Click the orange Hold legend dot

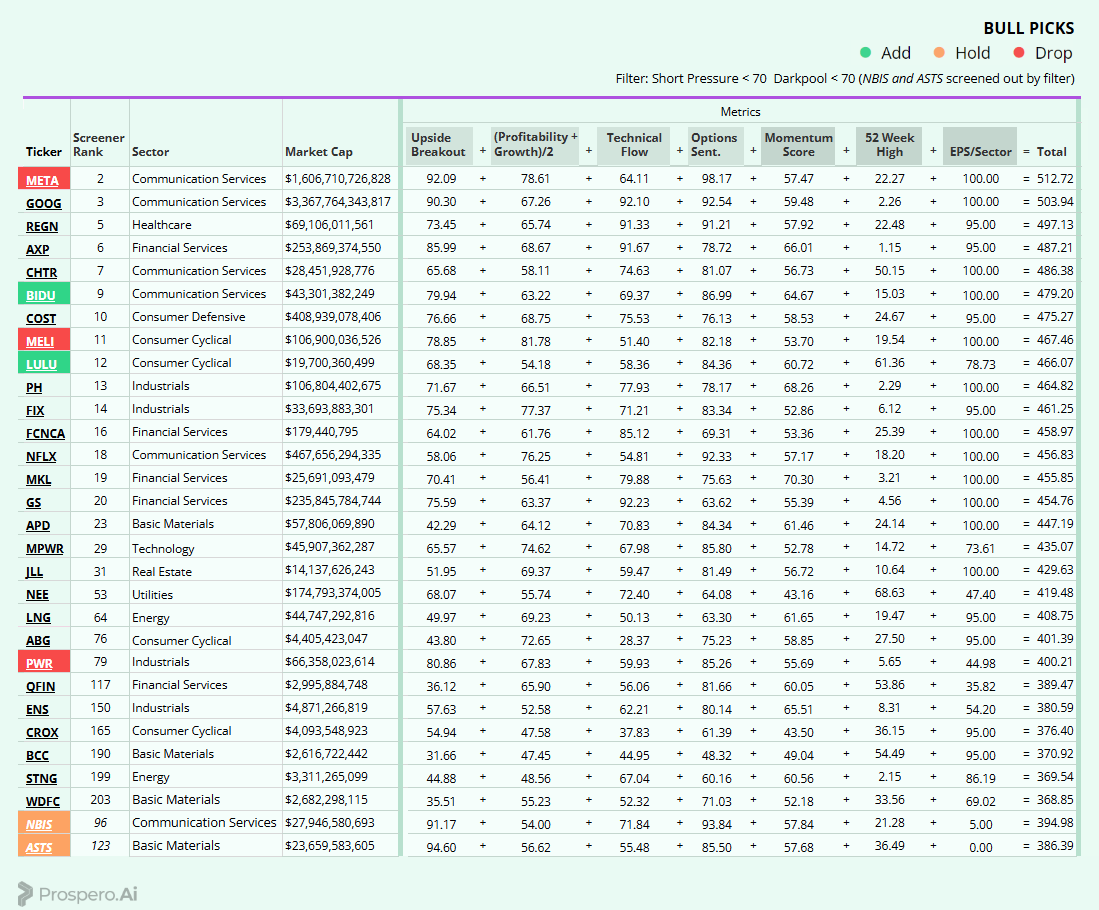939,53
